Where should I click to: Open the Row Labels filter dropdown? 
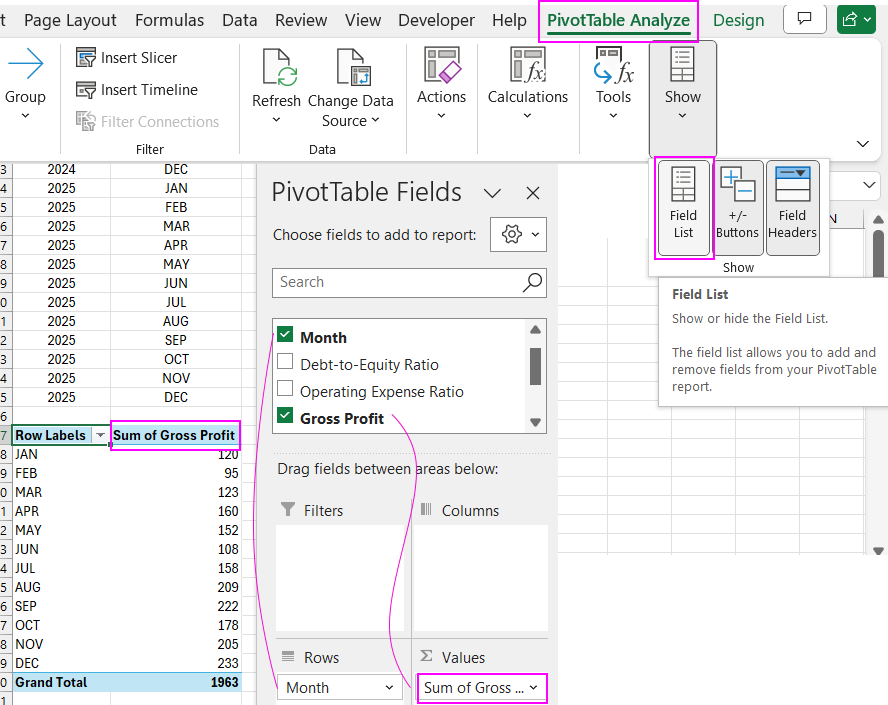pyautogui.click(x=100, y=436)
